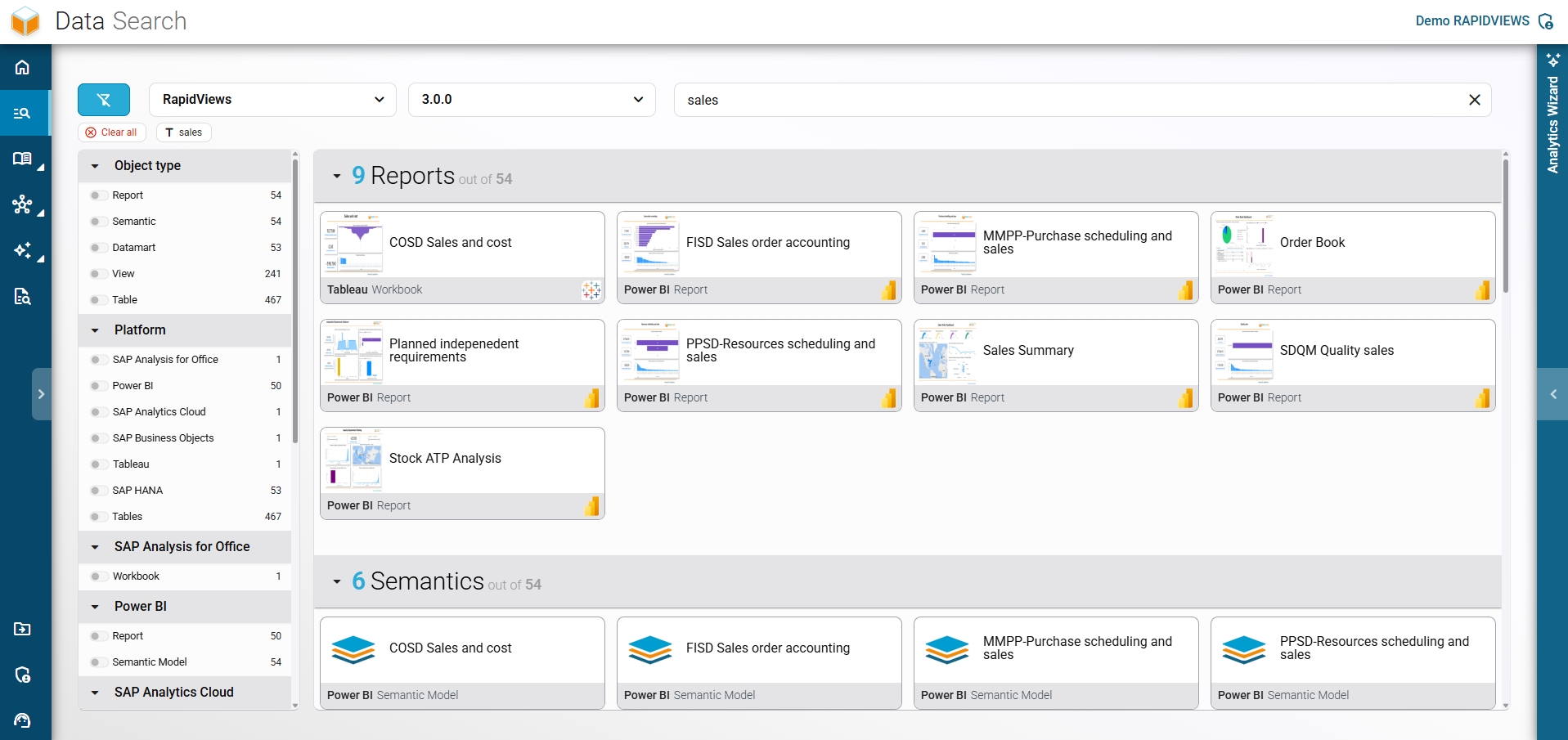Screen dimensions: 1568x740
Task: Remove the sales filter chip
Action: tap(184, 132)
